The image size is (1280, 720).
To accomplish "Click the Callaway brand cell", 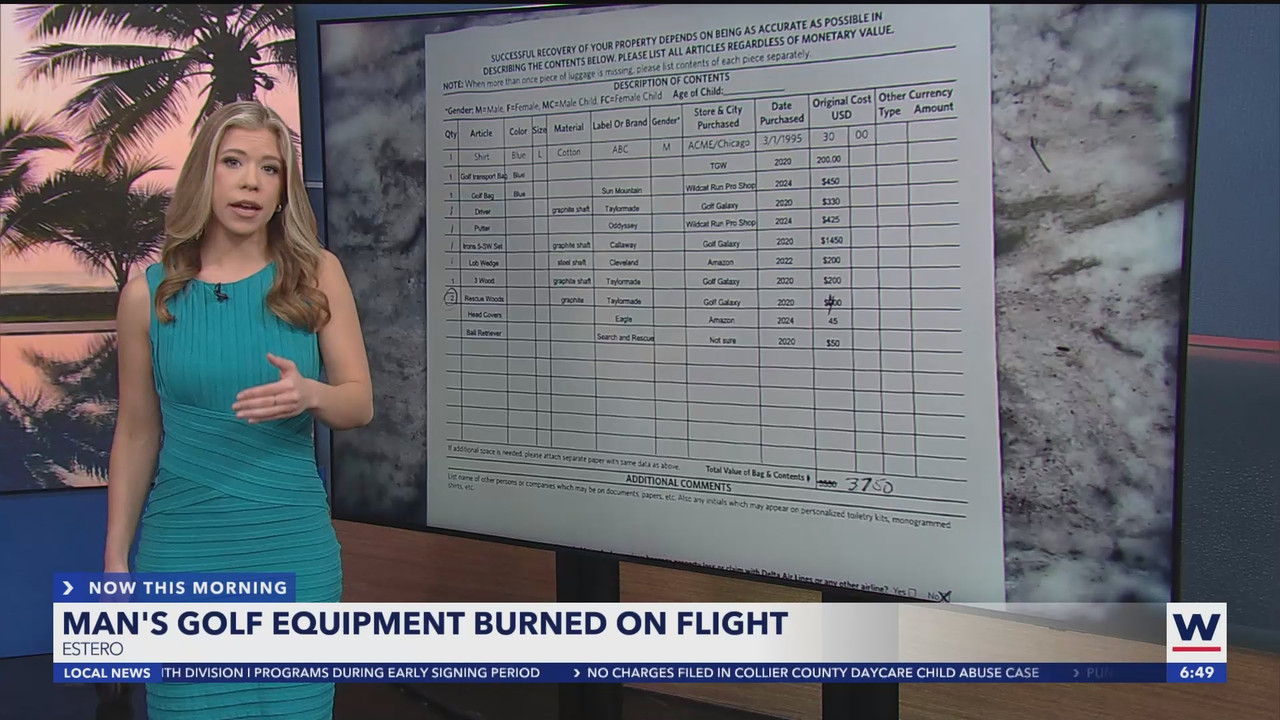I will (623, 244).
